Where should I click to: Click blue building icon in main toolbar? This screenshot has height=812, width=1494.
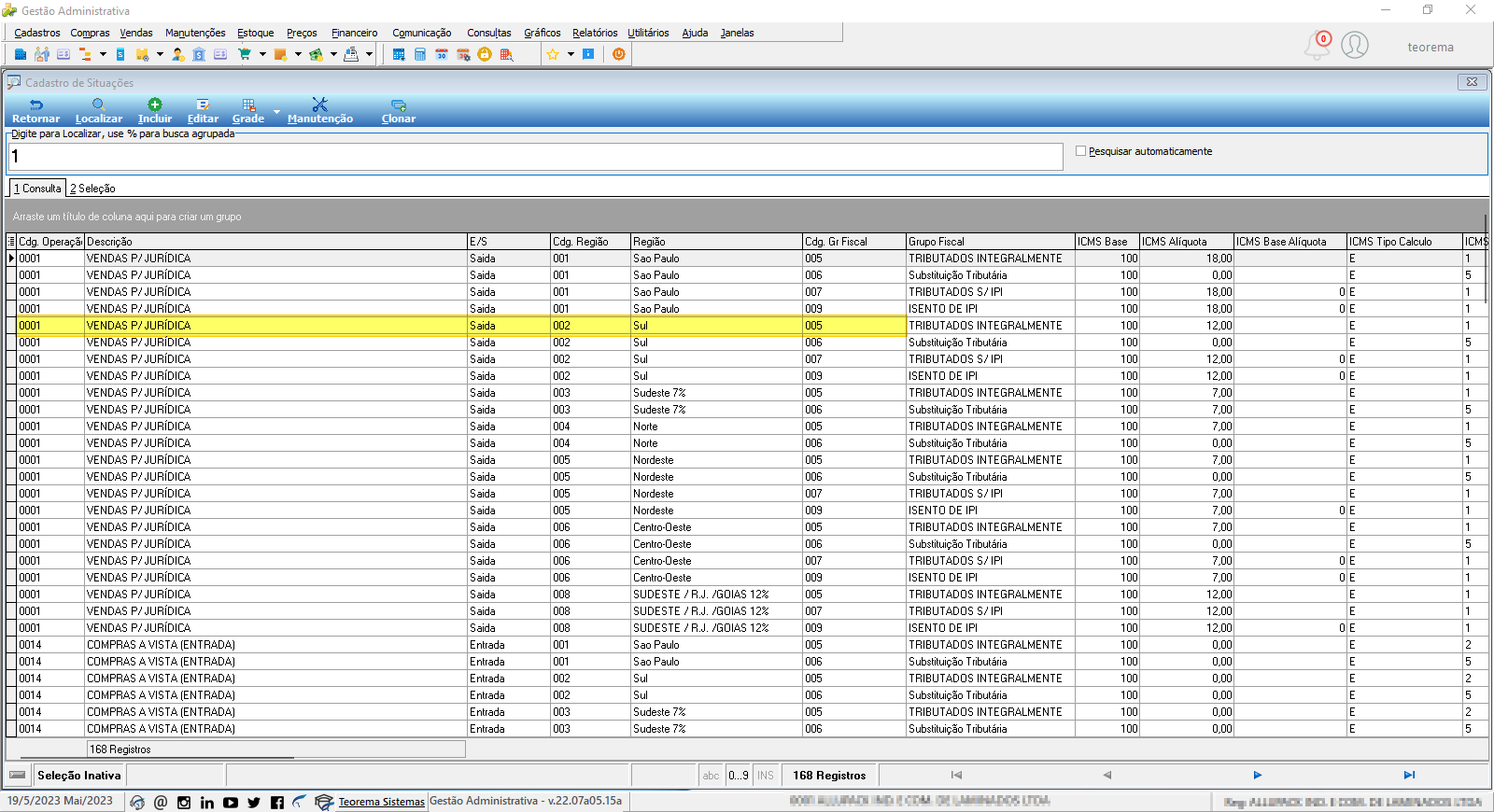(x=21, y=54)
